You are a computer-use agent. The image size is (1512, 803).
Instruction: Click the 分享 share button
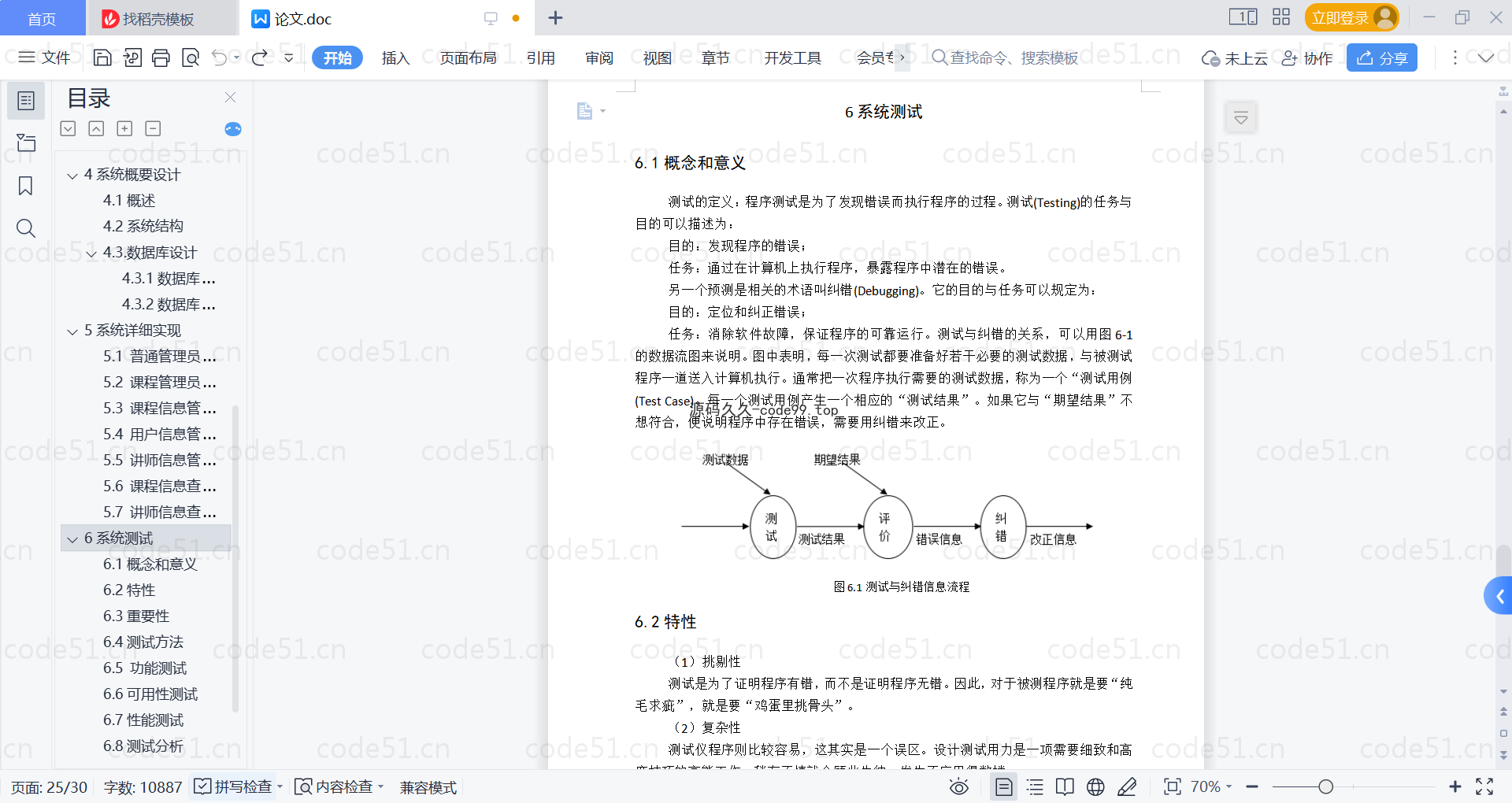click(1382, 57)
